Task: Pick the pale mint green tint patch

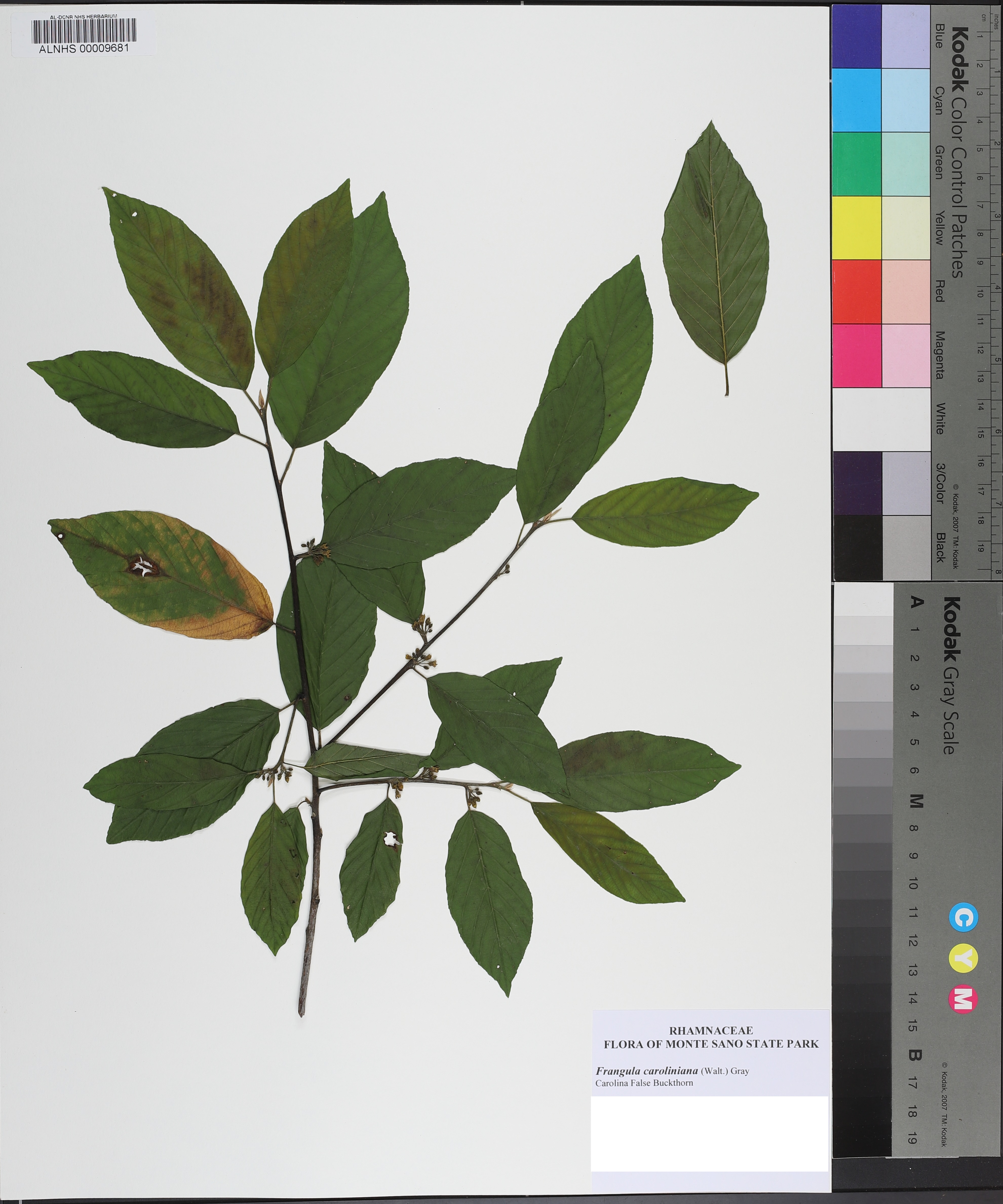Action: [905, 164]
